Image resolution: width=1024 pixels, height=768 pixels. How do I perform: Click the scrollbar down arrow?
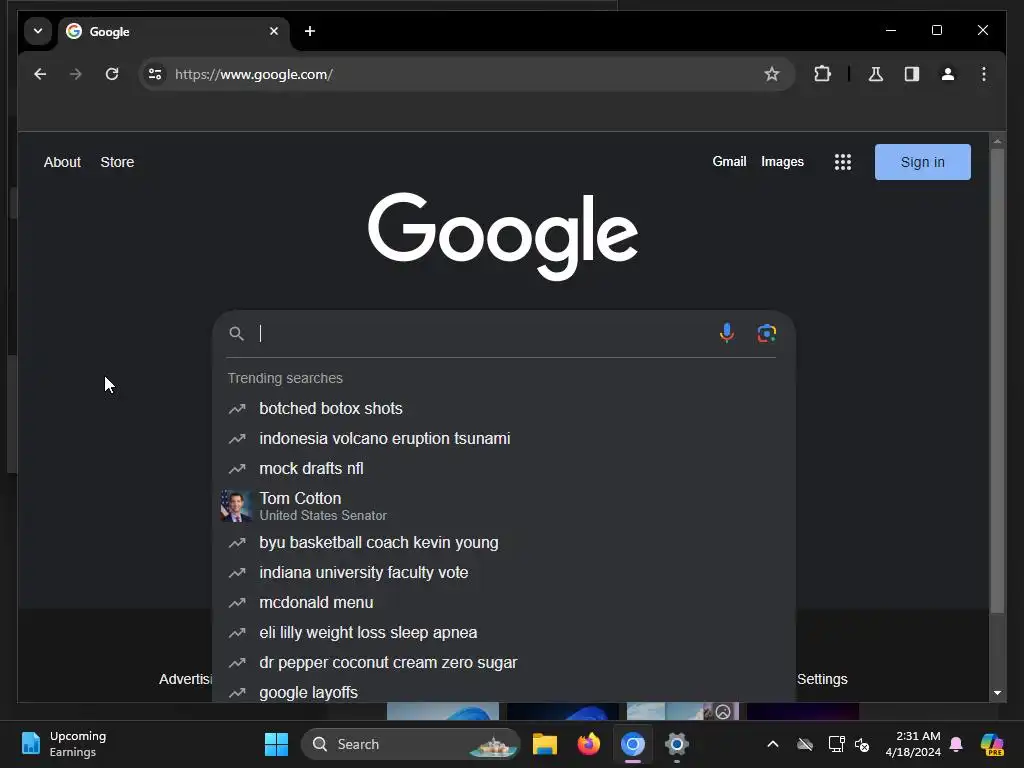997,693
